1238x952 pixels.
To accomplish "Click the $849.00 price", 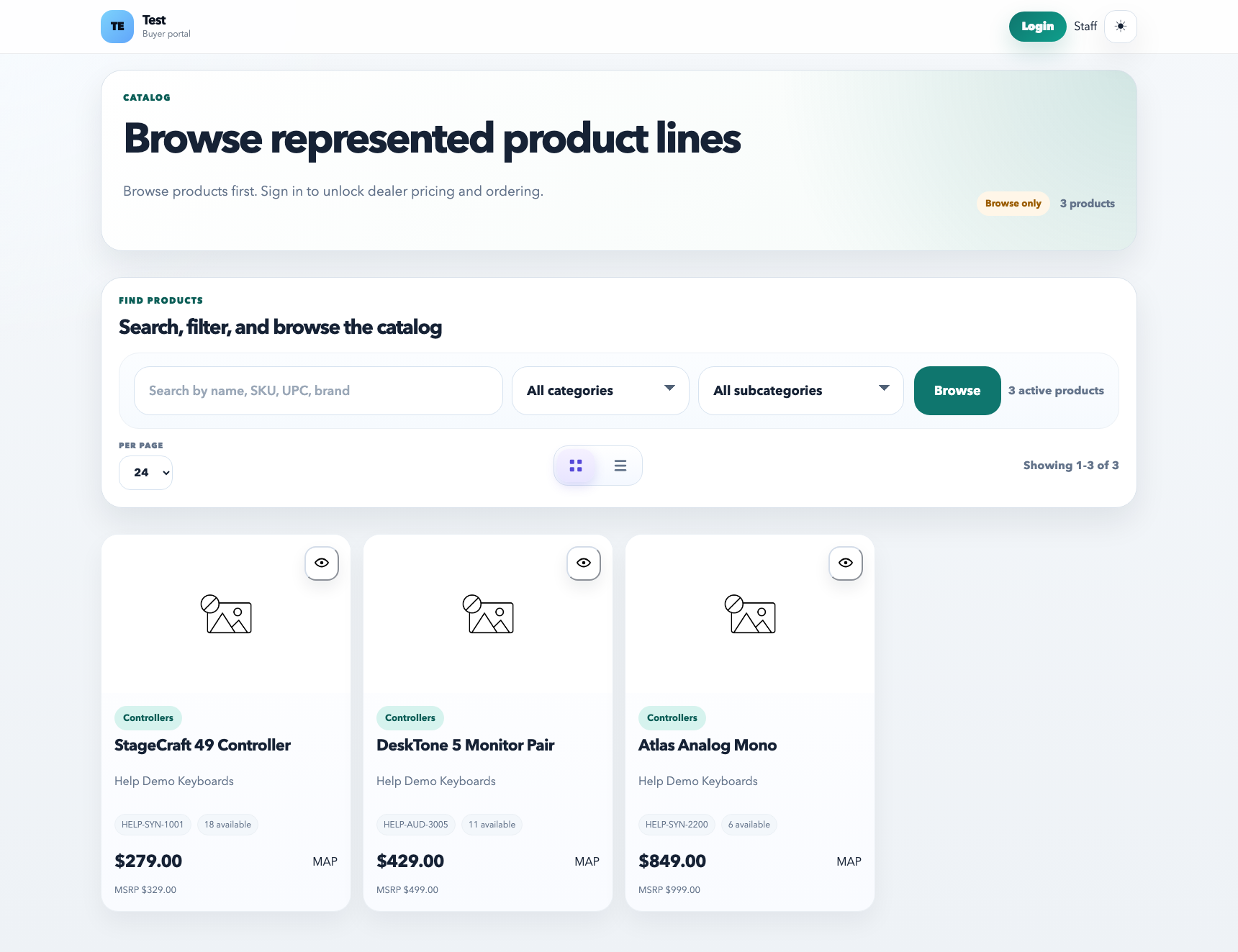I will 672,861.
